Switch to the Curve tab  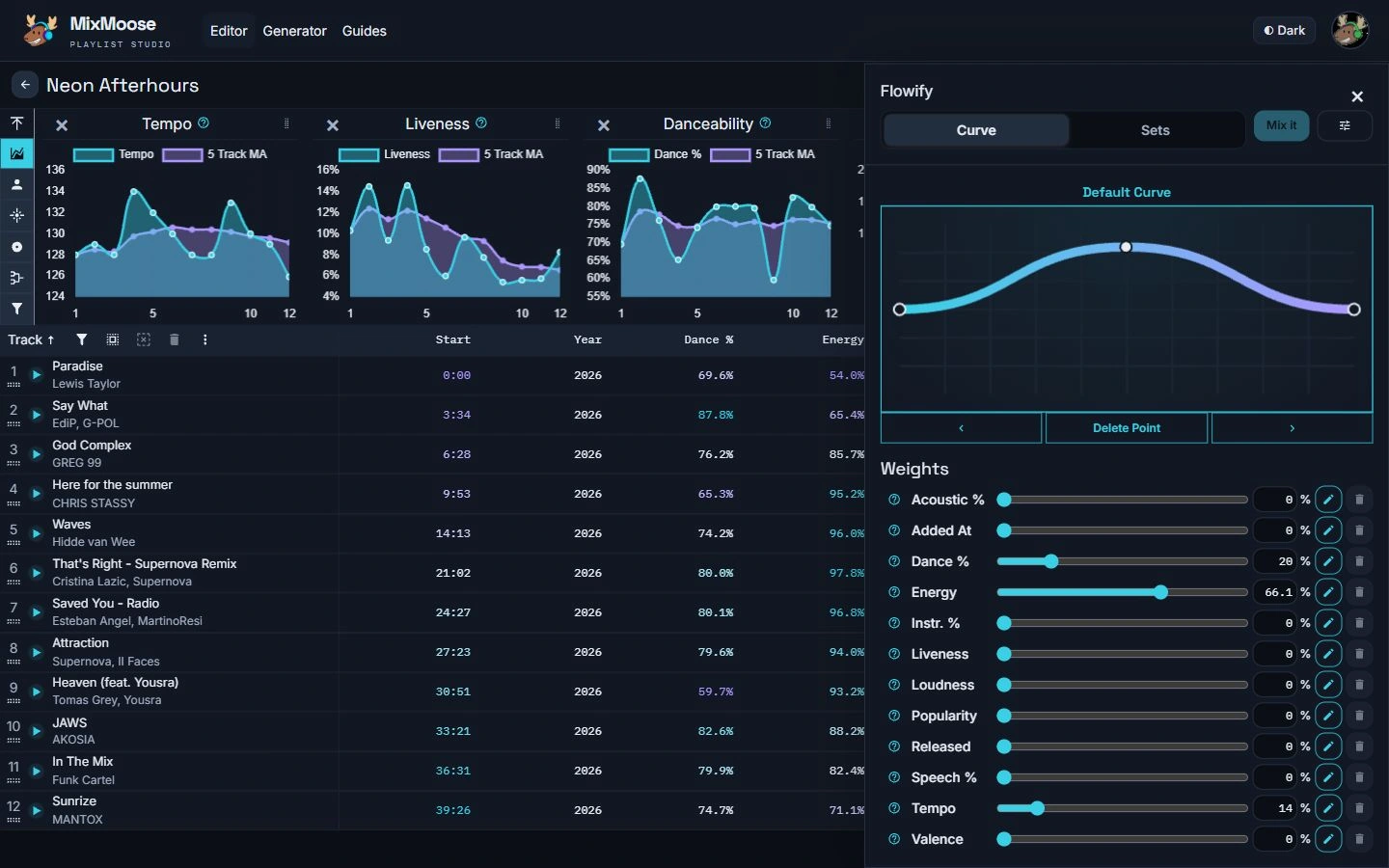point(976,130)
